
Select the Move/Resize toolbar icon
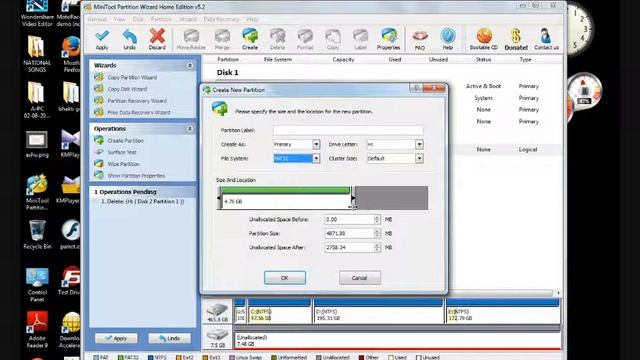tap(191, 40)
